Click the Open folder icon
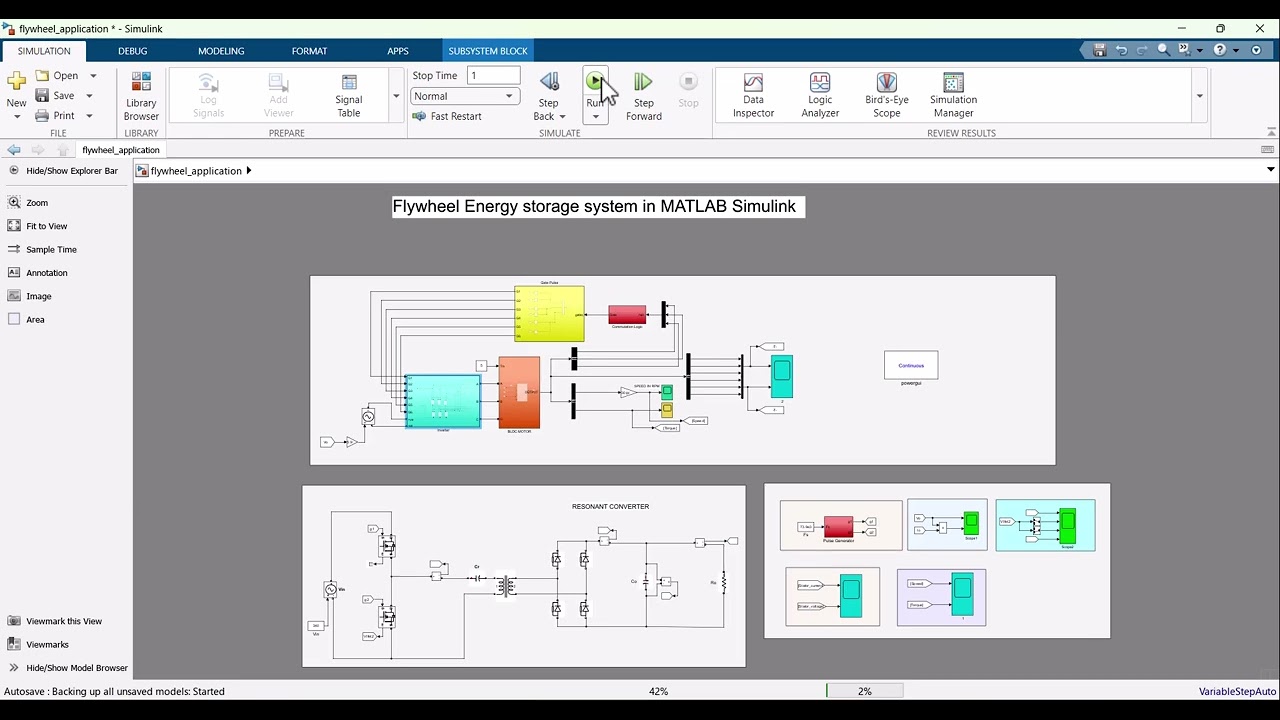The height and width of the screenshot is (720, 1280). pos(42,75)
